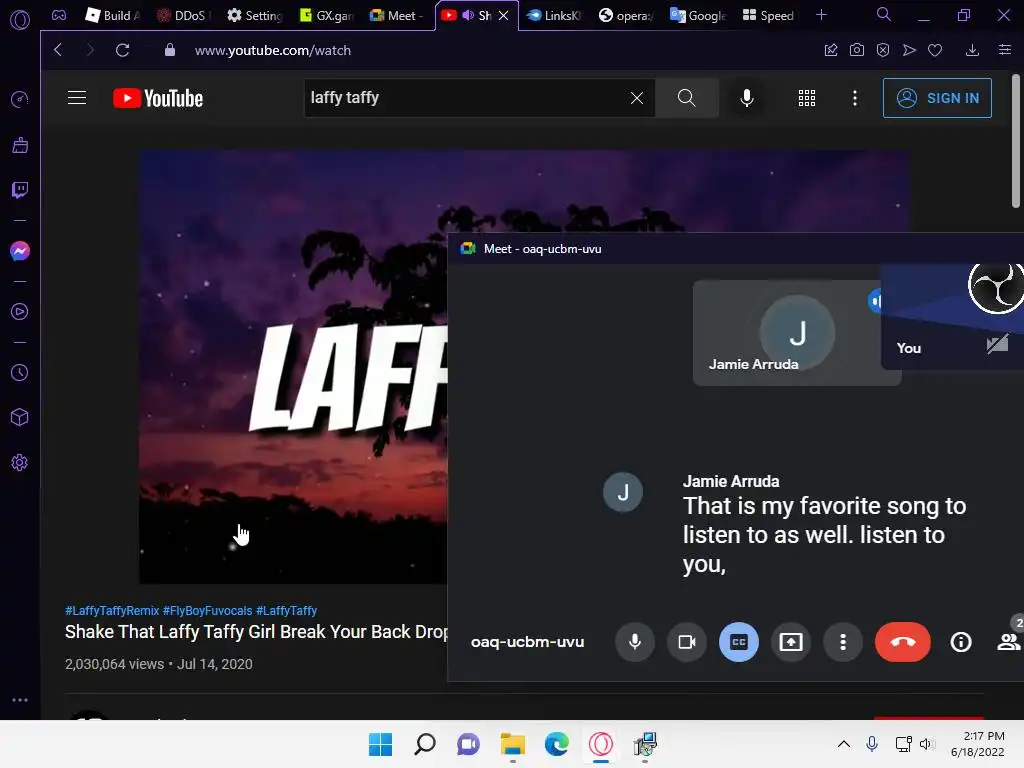
Task: Click the #FlyBoyFuvocals hashtag
Action: point(207,611)
